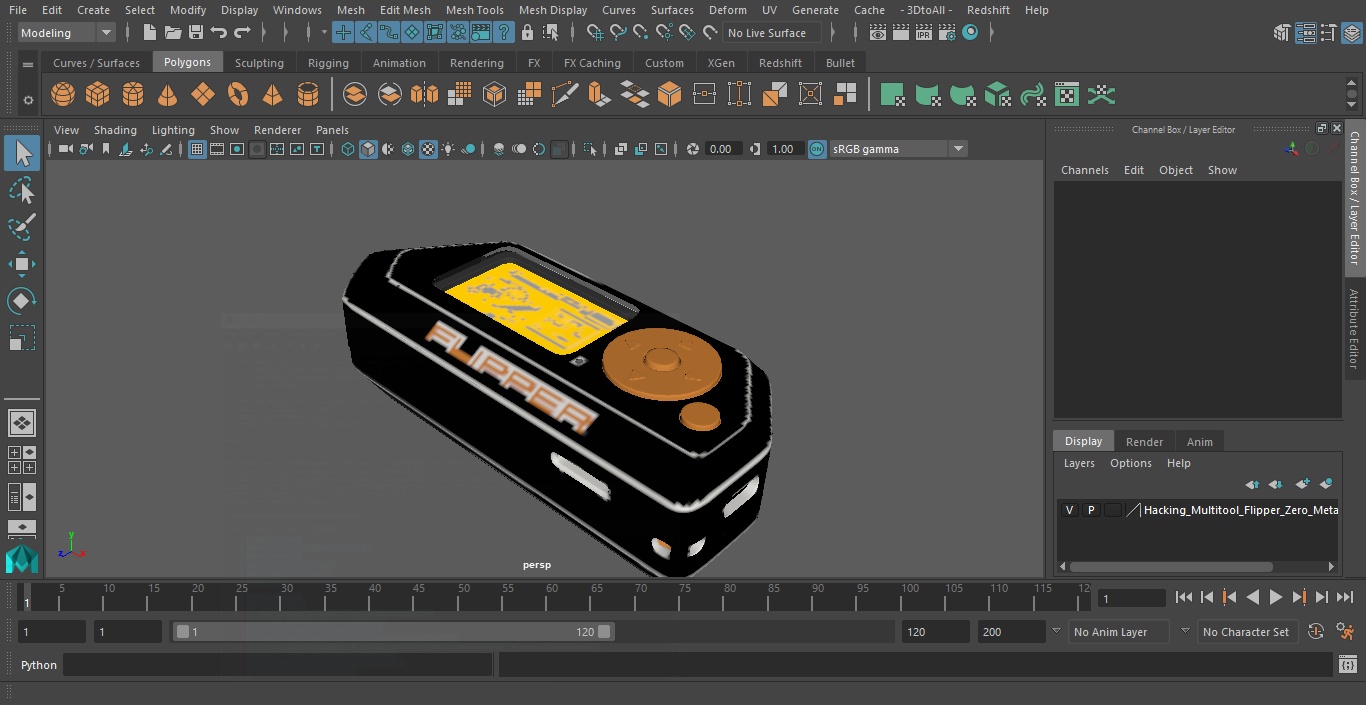Select the Rotate tool in the toolbox
The image size is (1366, 705).
coord(22,301)
